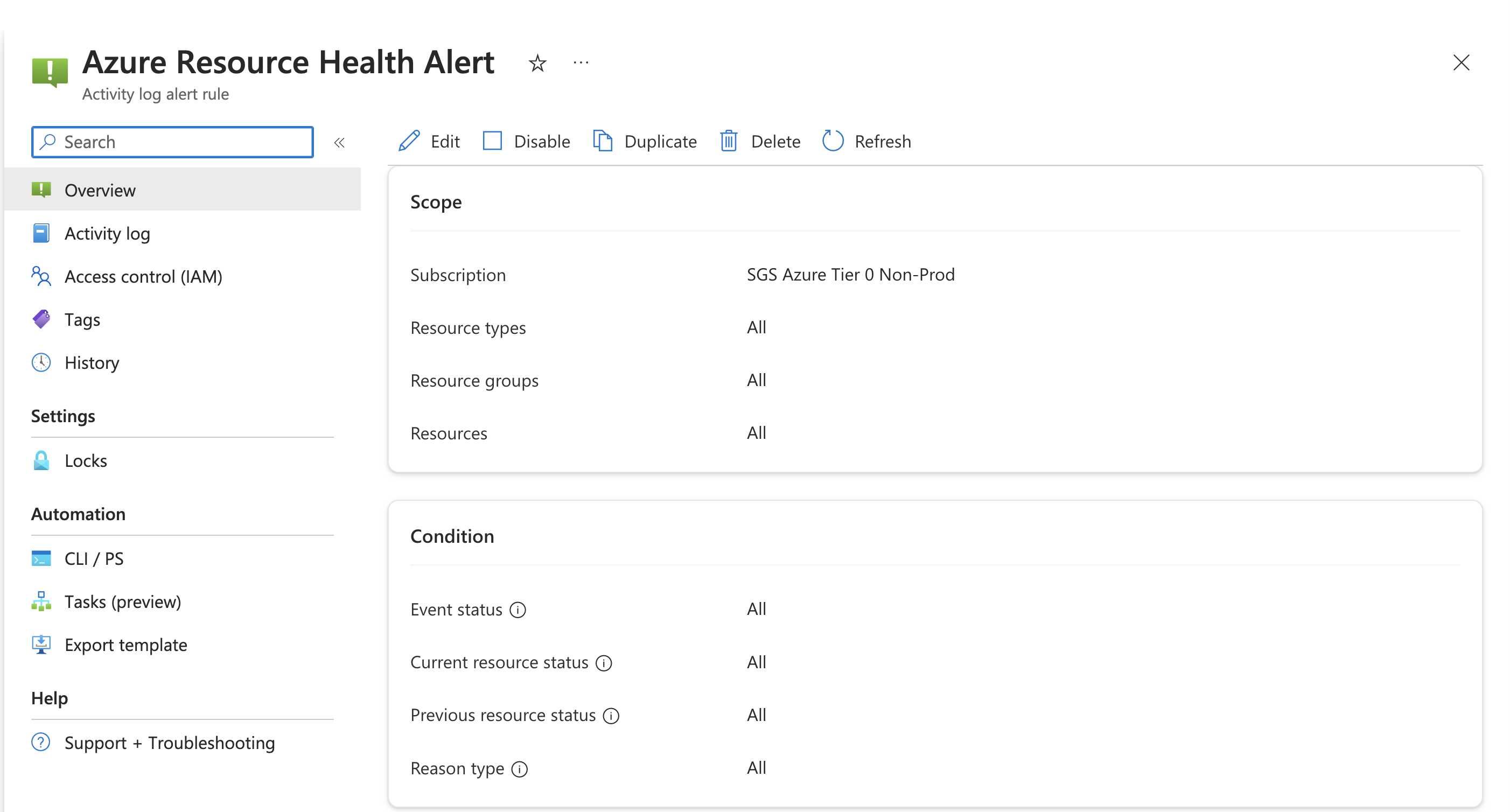Click the Duplicate pages icon
1510x812 pixels.
tap(603, 141)
